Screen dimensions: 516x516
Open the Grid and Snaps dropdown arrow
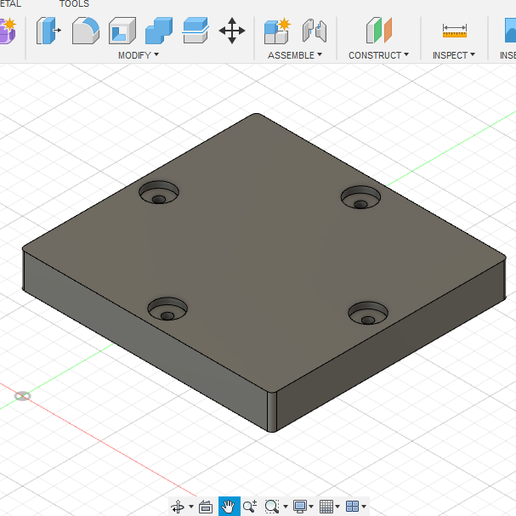point(337,507)
